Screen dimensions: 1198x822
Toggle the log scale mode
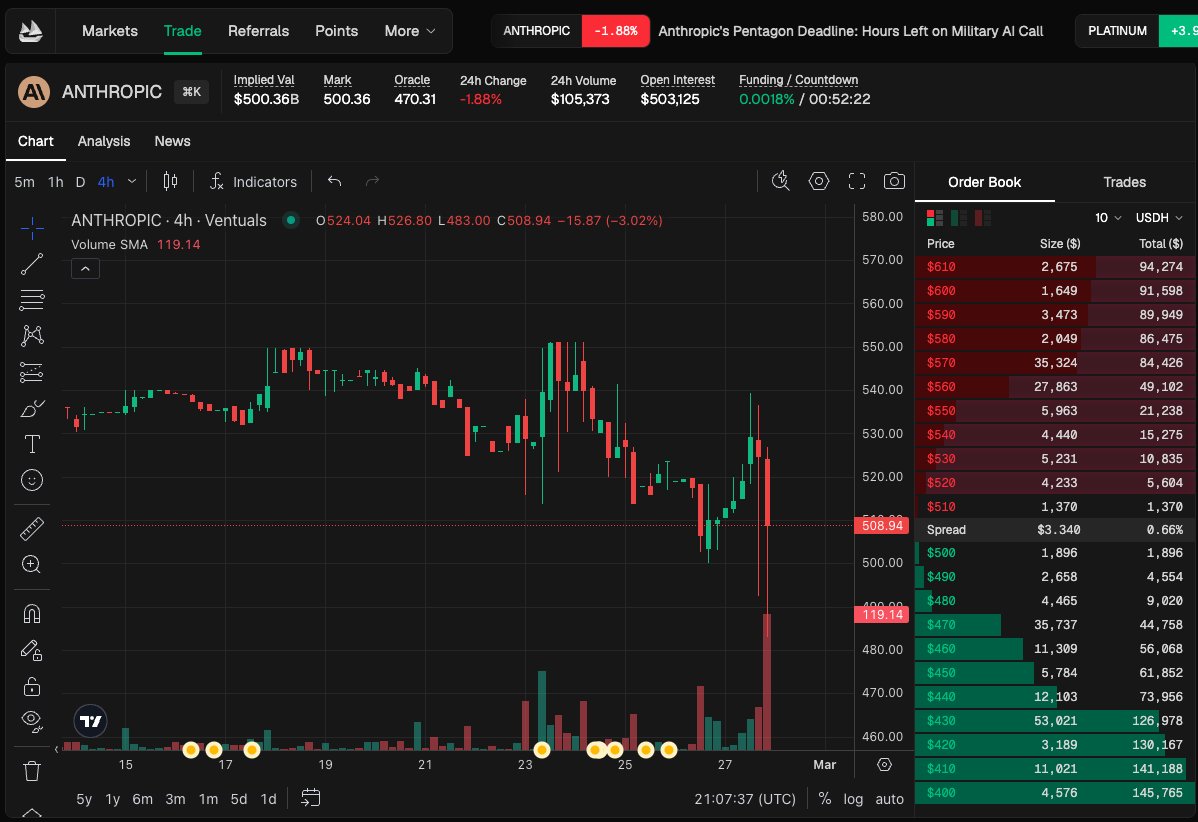tap(853, 798)
